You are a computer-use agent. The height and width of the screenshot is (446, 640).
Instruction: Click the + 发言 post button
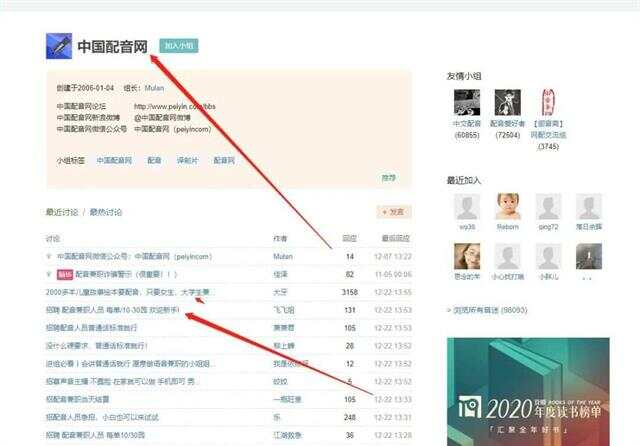coord(393,212)
